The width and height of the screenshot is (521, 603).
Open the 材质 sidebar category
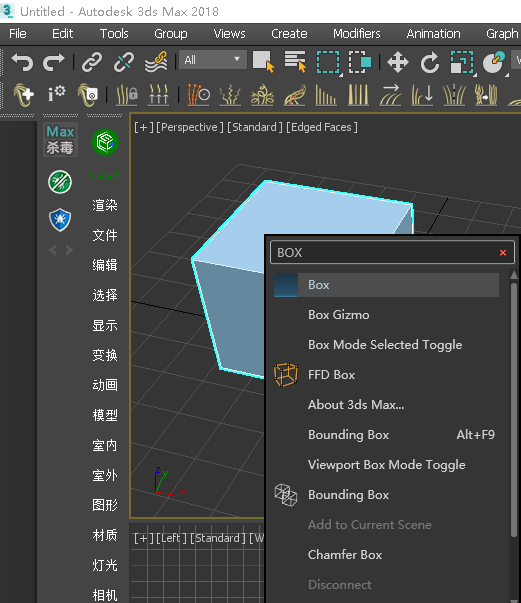105,535
